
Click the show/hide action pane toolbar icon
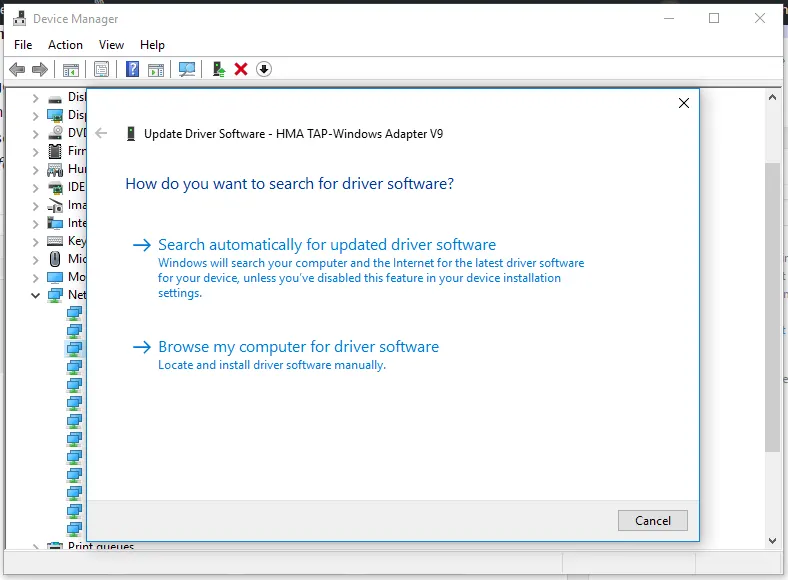[156, 70]
